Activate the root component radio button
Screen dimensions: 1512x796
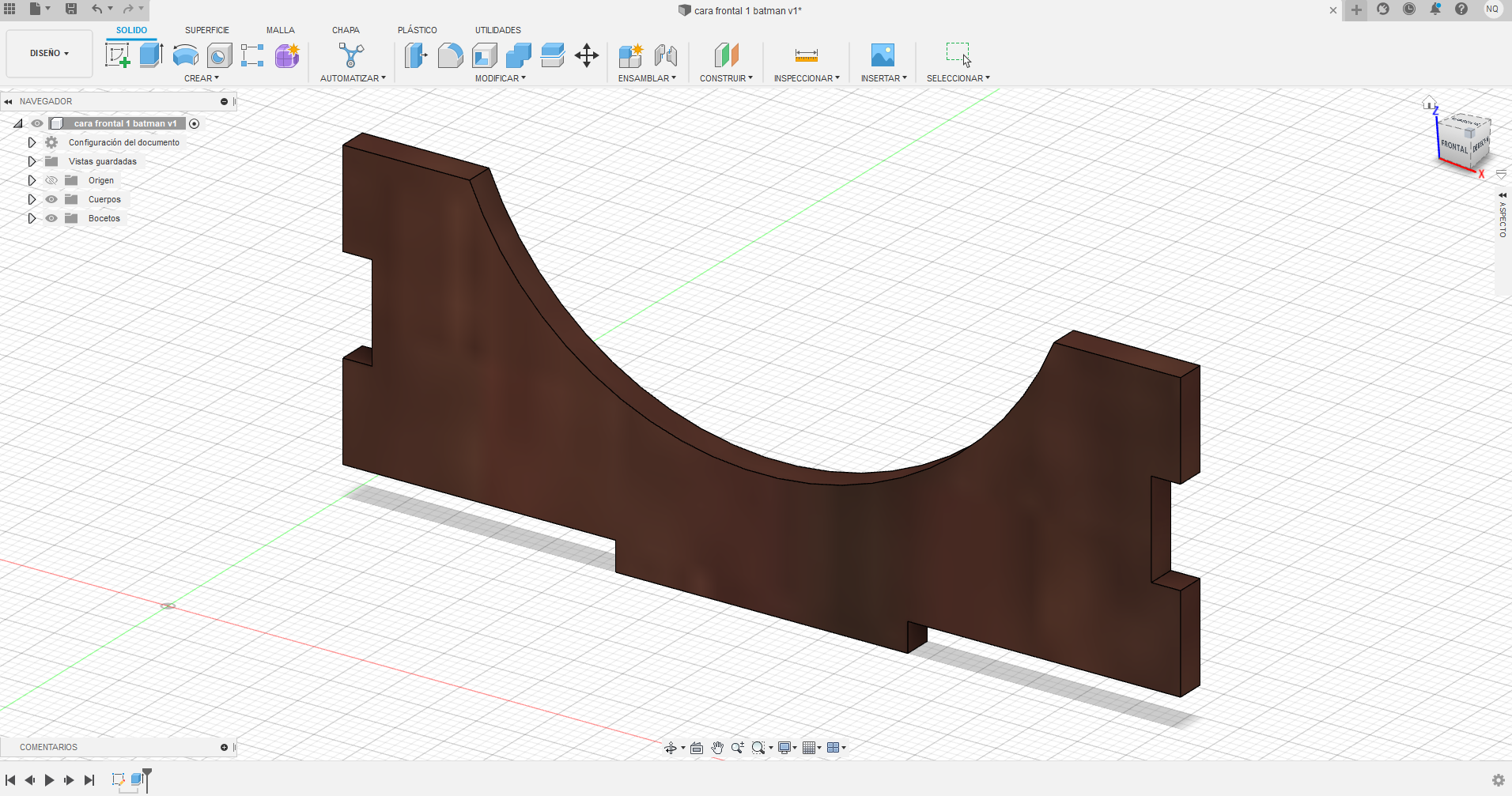(194, 123)
